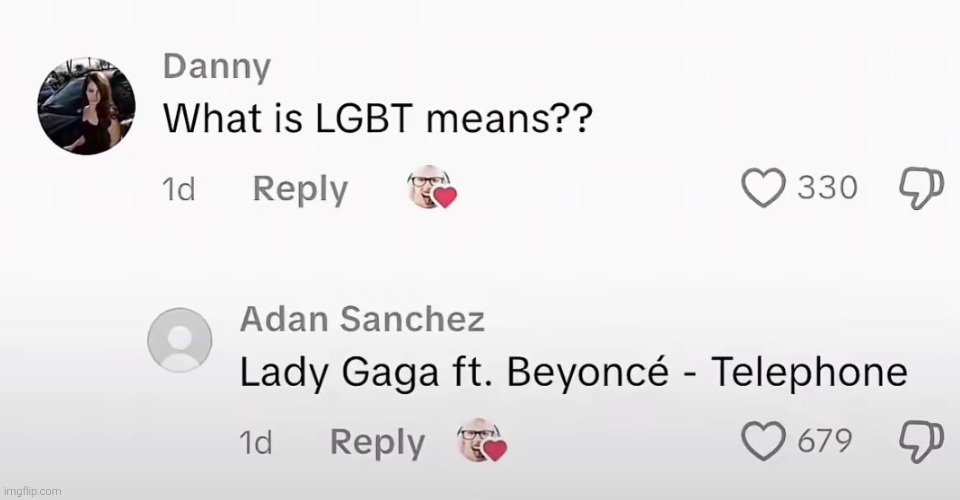Click the creator-liked badge on Danny's comment
Image resolution: width=960 pixels, height=500 pixels.
431,187
